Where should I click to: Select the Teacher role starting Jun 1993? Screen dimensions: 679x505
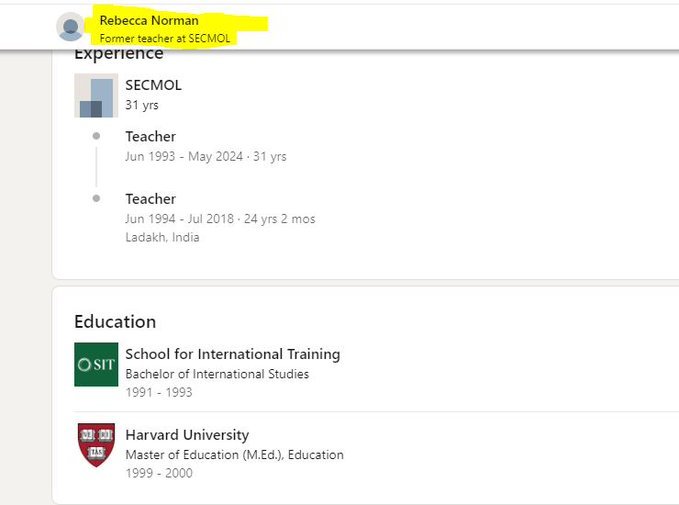point(151,136)
